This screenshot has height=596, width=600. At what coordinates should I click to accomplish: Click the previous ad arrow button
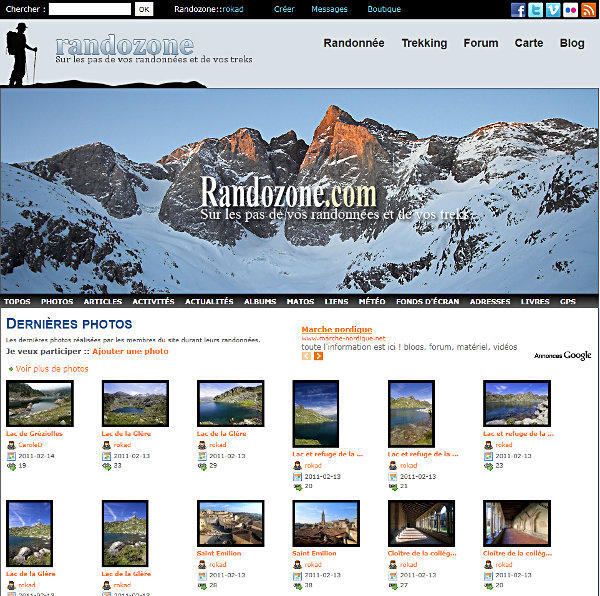306,356
